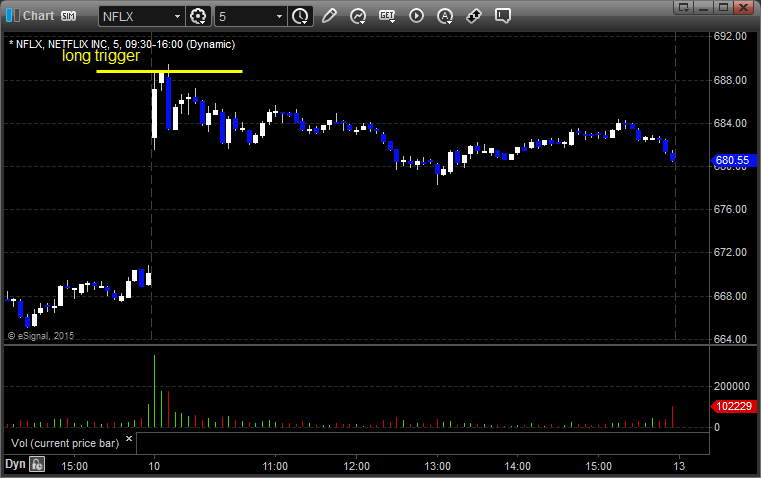The width and height of the screenshot is (761, 478).
Task: Select the yellow long trigger text annotation
Action: click(101, 55)
